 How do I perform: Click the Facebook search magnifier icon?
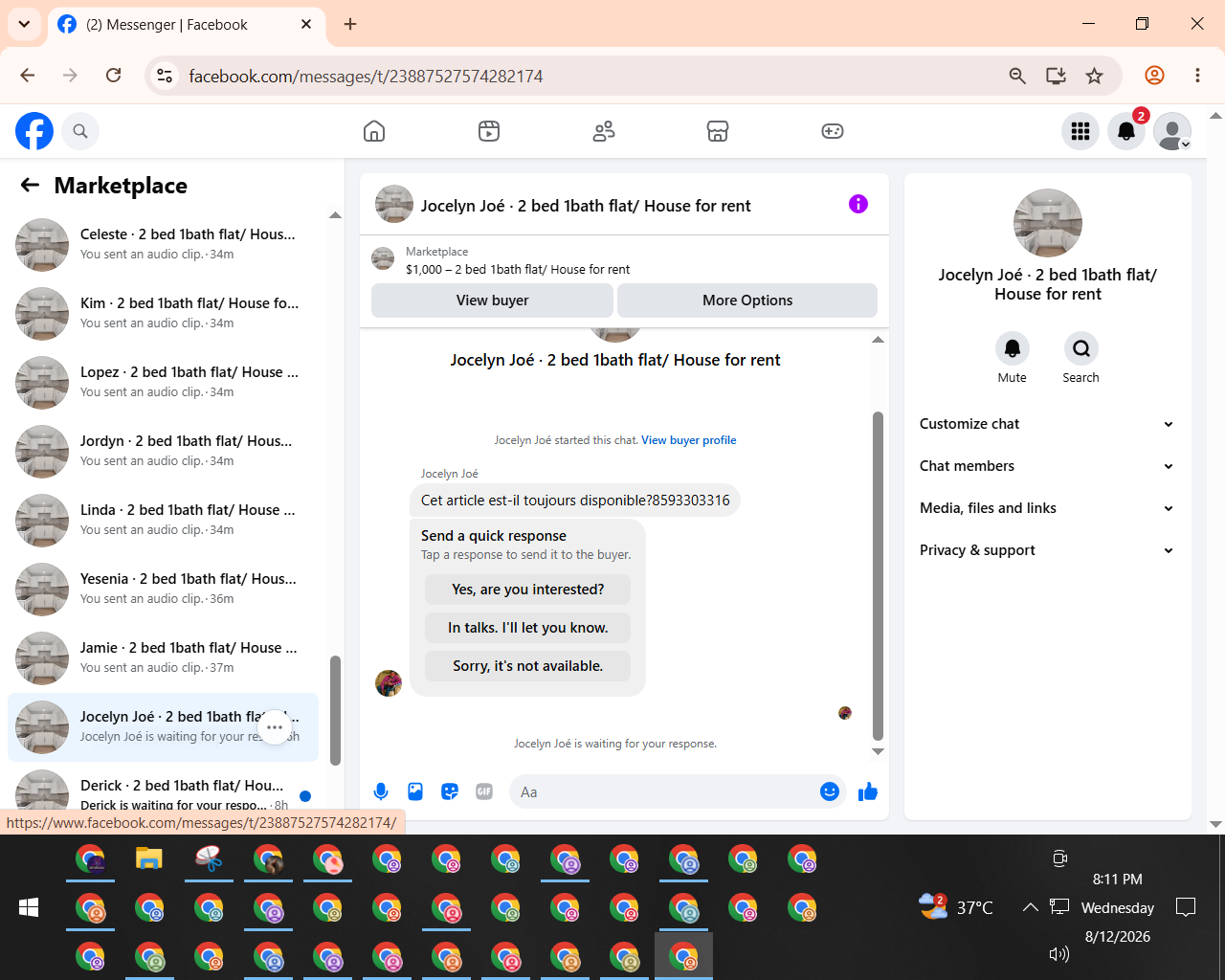[80, 131]
